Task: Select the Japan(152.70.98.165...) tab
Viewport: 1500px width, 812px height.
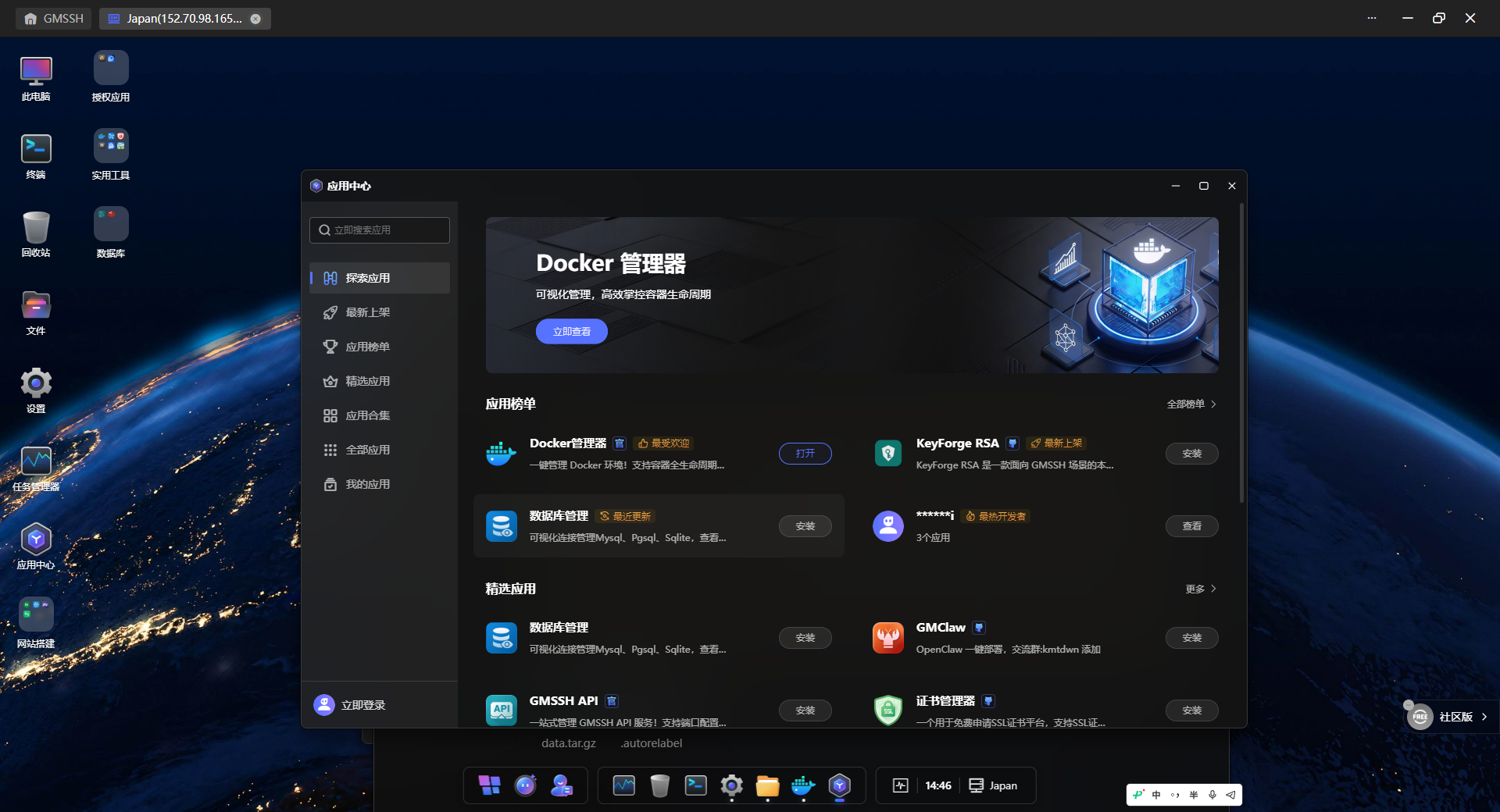Action: click(x=184, y=19)
